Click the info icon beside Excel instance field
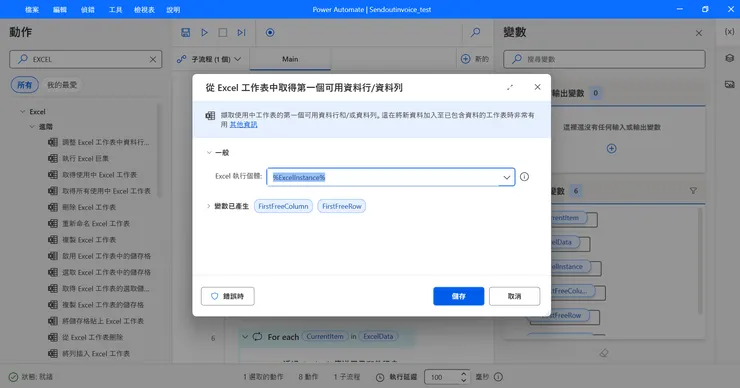The image size is (740, 388). [x=524, y=177]
